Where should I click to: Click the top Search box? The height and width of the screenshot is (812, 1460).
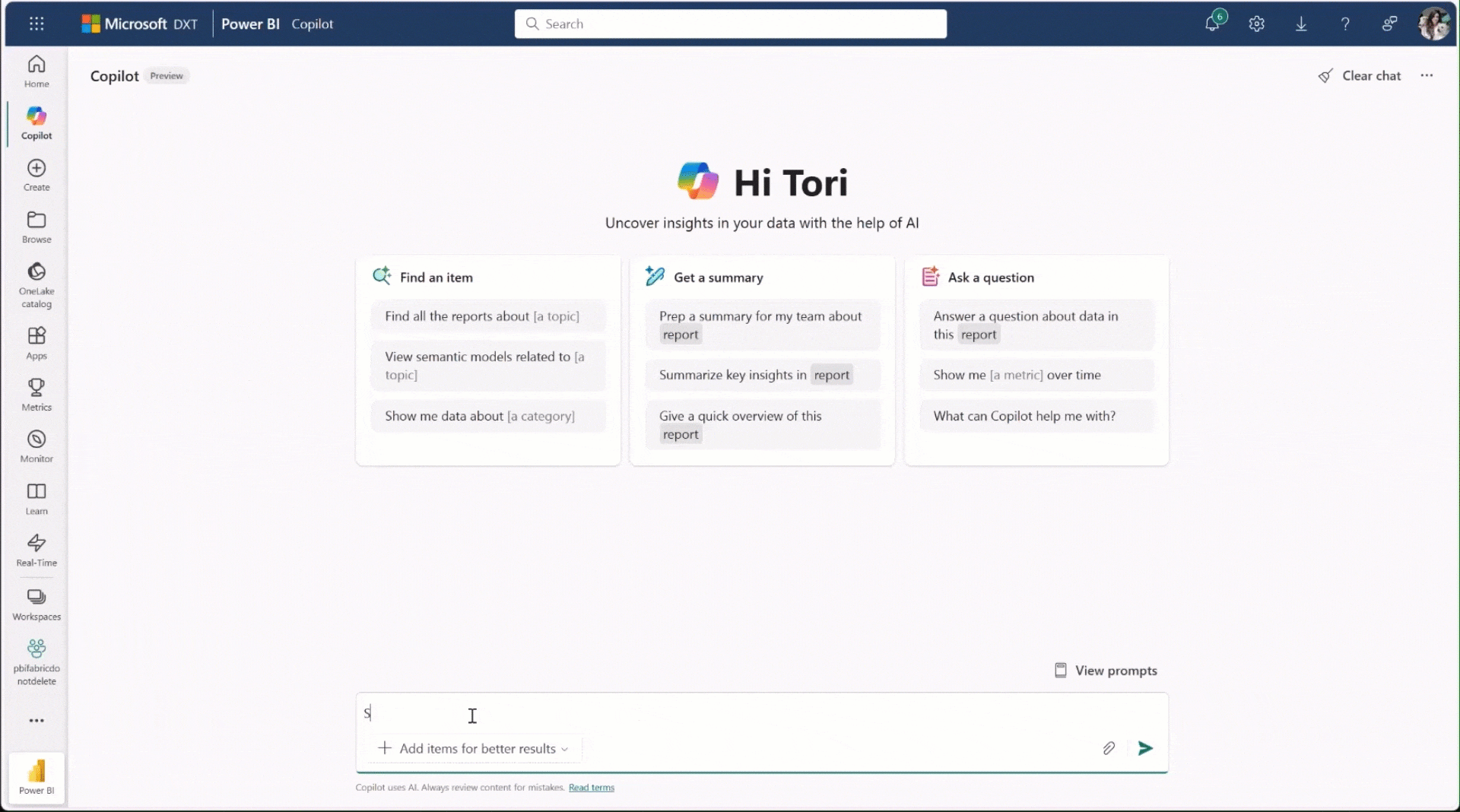pyautogui.click(x=731, y=24)
